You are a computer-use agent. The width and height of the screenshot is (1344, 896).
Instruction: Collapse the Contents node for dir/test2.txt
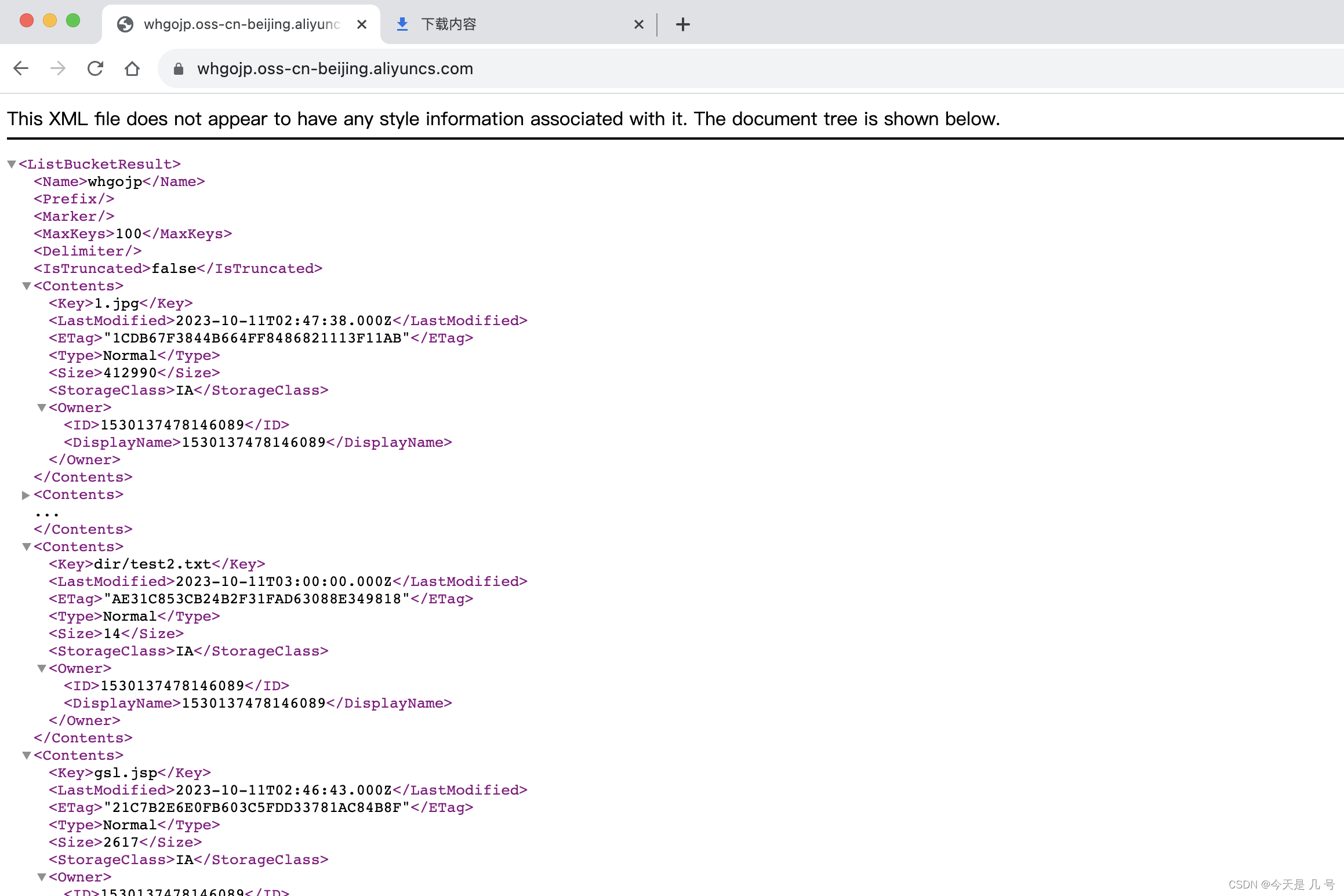(26, 547)
